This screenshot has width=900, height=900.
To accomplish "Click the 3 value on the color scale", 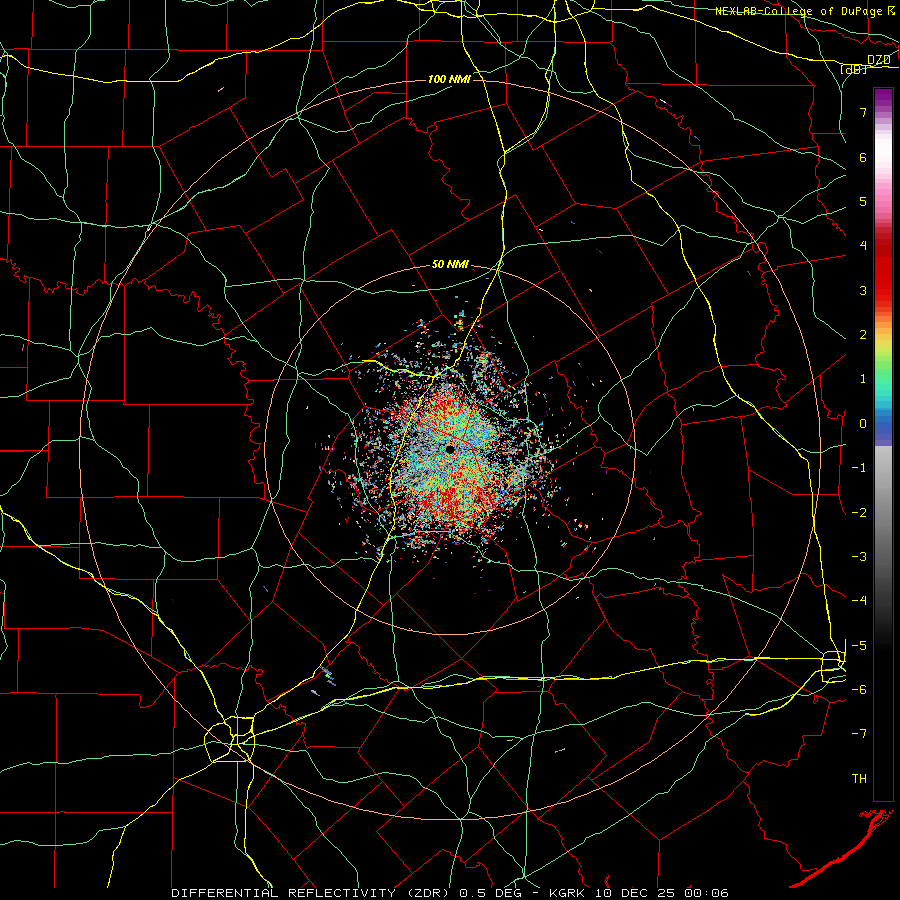I will 863,290.
